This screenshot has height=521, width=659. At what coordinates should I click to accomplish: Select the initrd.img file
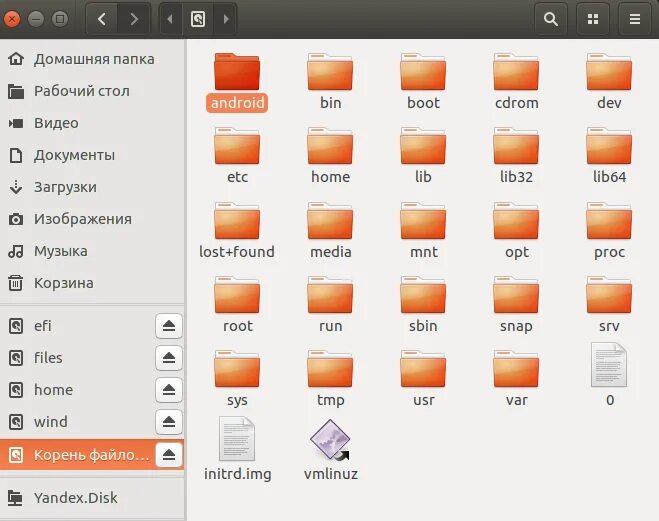237,450
